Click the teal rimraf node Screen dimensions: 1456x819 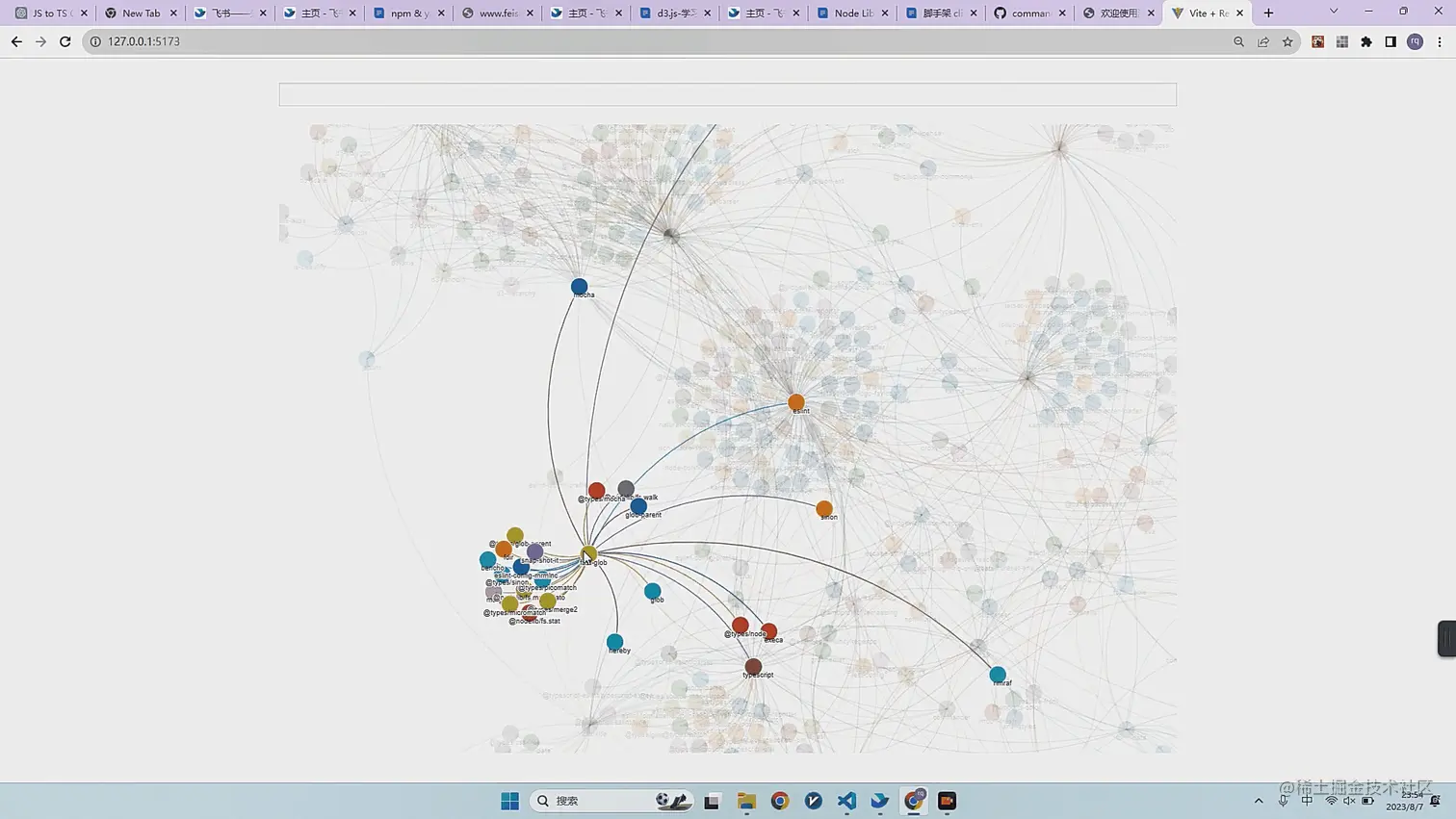coord(998,676)
